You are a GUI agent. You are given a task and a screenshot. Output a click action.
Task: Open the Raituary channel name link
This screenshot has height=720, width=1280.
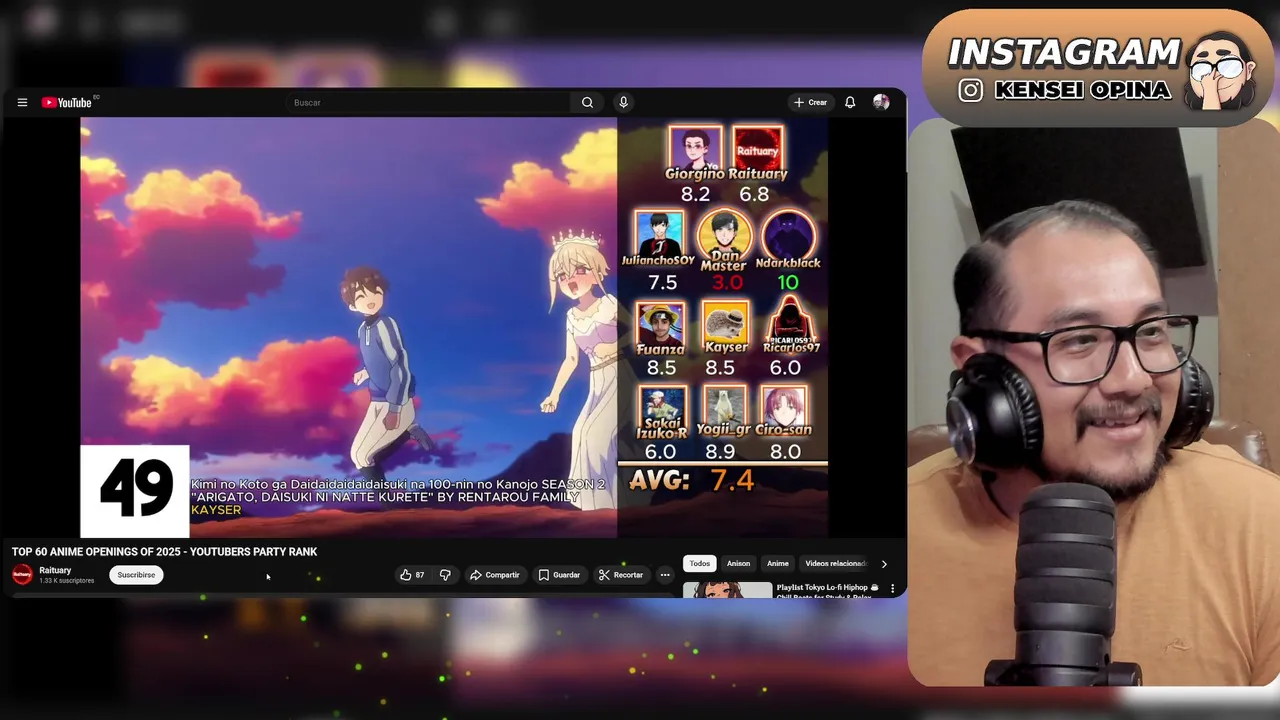click(56, 570)
